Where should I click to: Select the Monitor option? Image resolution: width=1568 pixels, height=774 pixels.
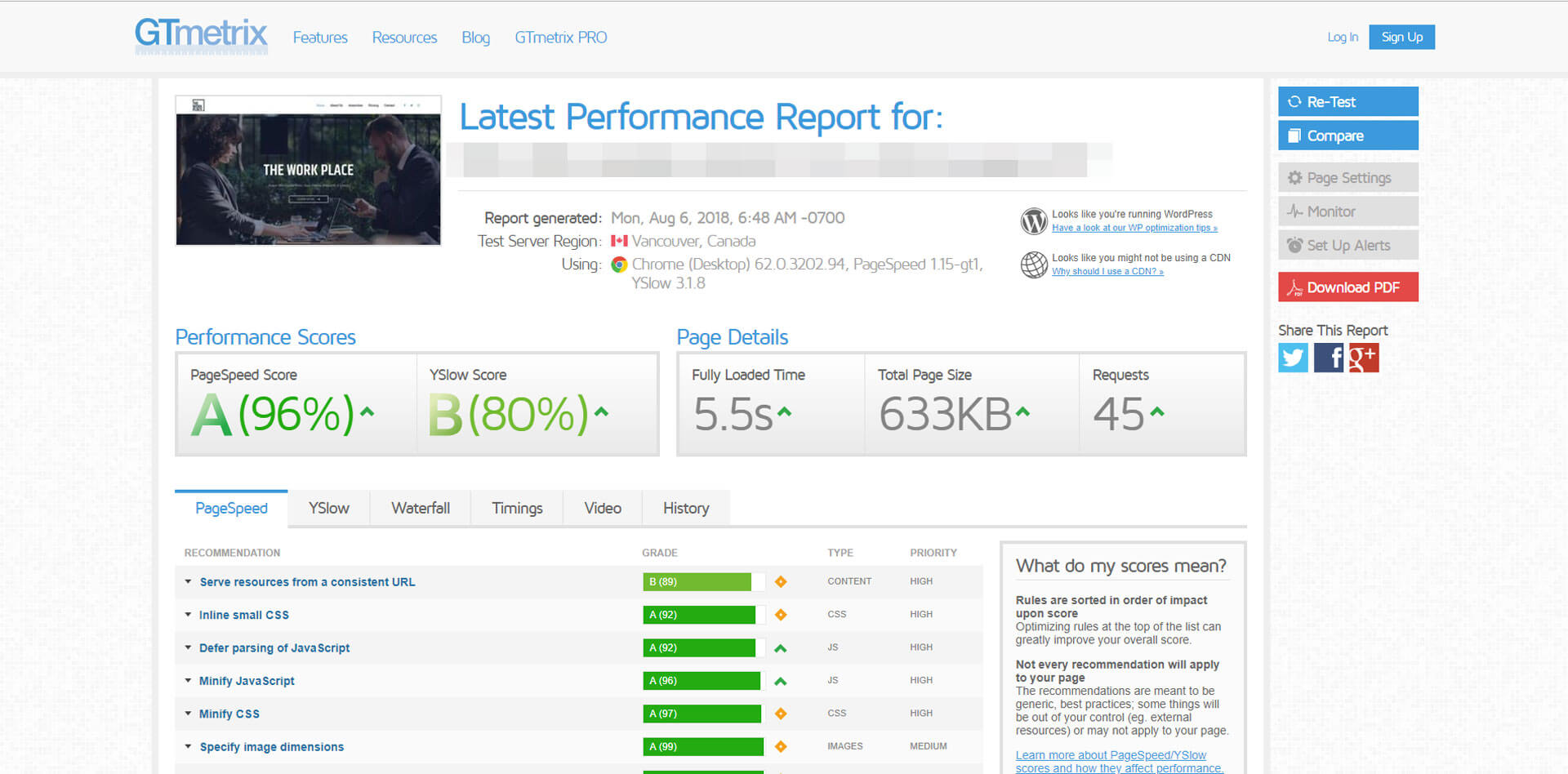pyautogui.click(x=1347, y=211)
